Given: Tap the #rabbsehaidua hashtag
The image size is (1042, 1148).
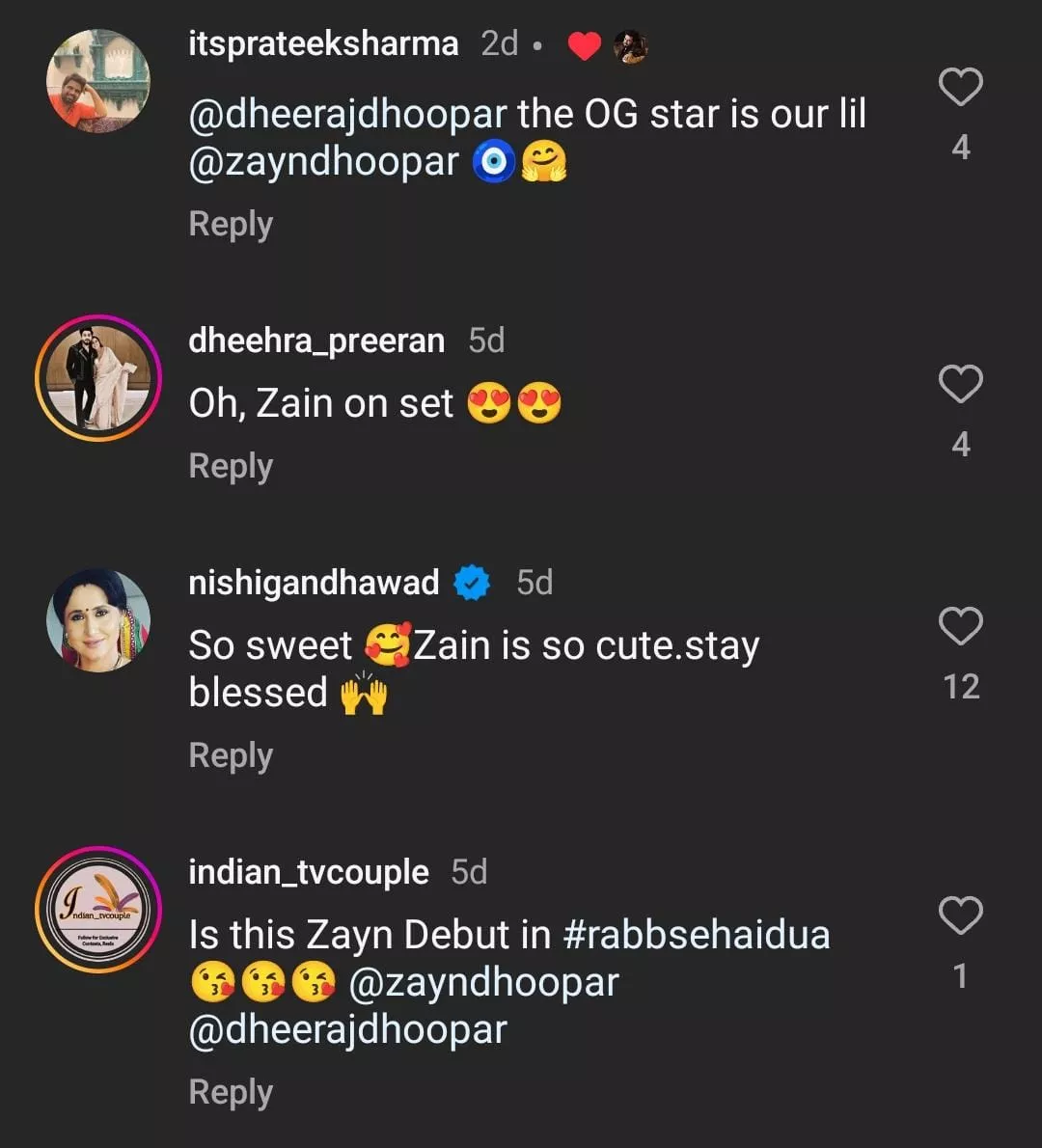Looking at the screenshot, I should pos(696,935).
